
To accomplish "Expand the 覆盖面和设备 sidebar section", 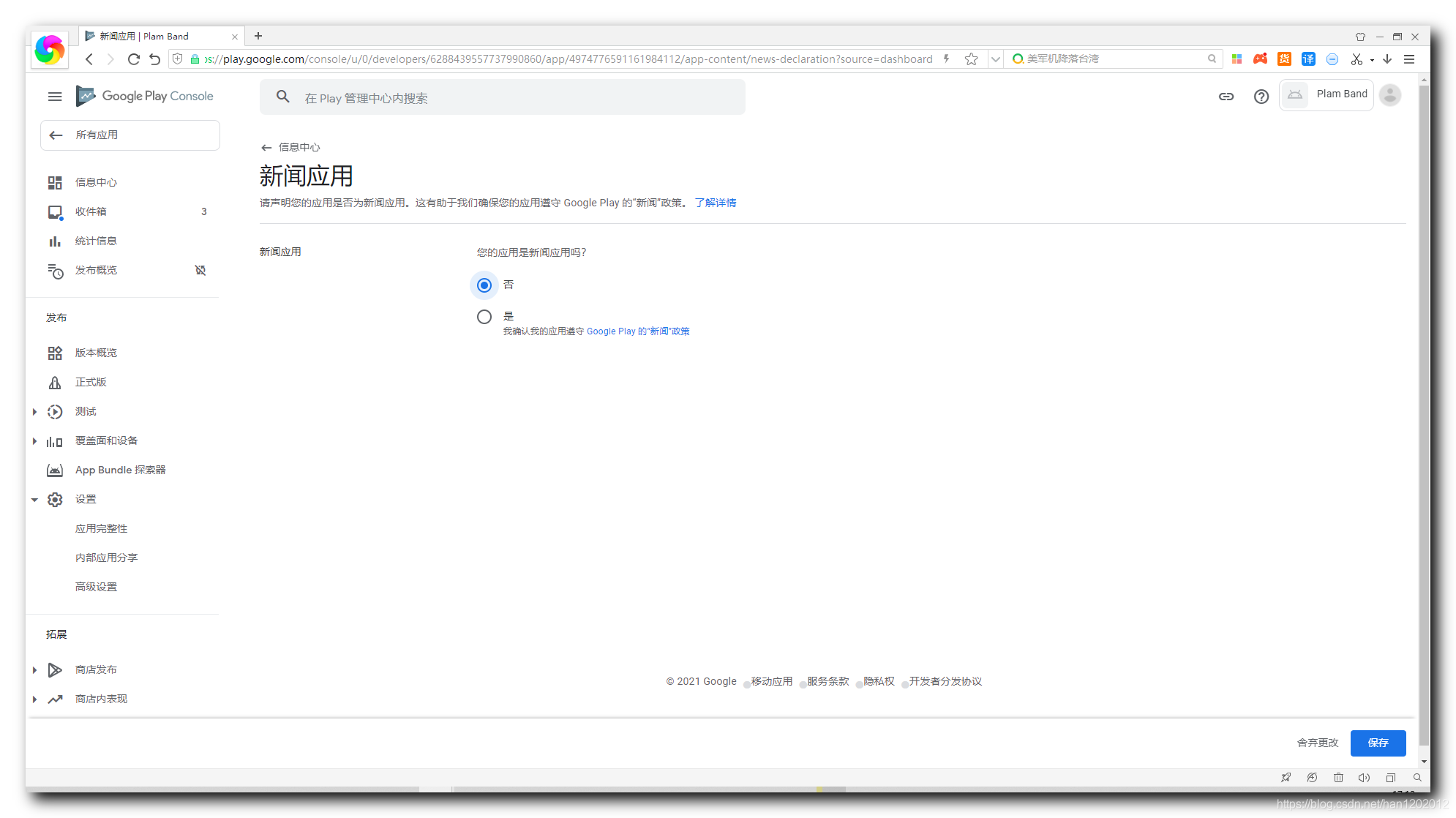I will point(34,441).
